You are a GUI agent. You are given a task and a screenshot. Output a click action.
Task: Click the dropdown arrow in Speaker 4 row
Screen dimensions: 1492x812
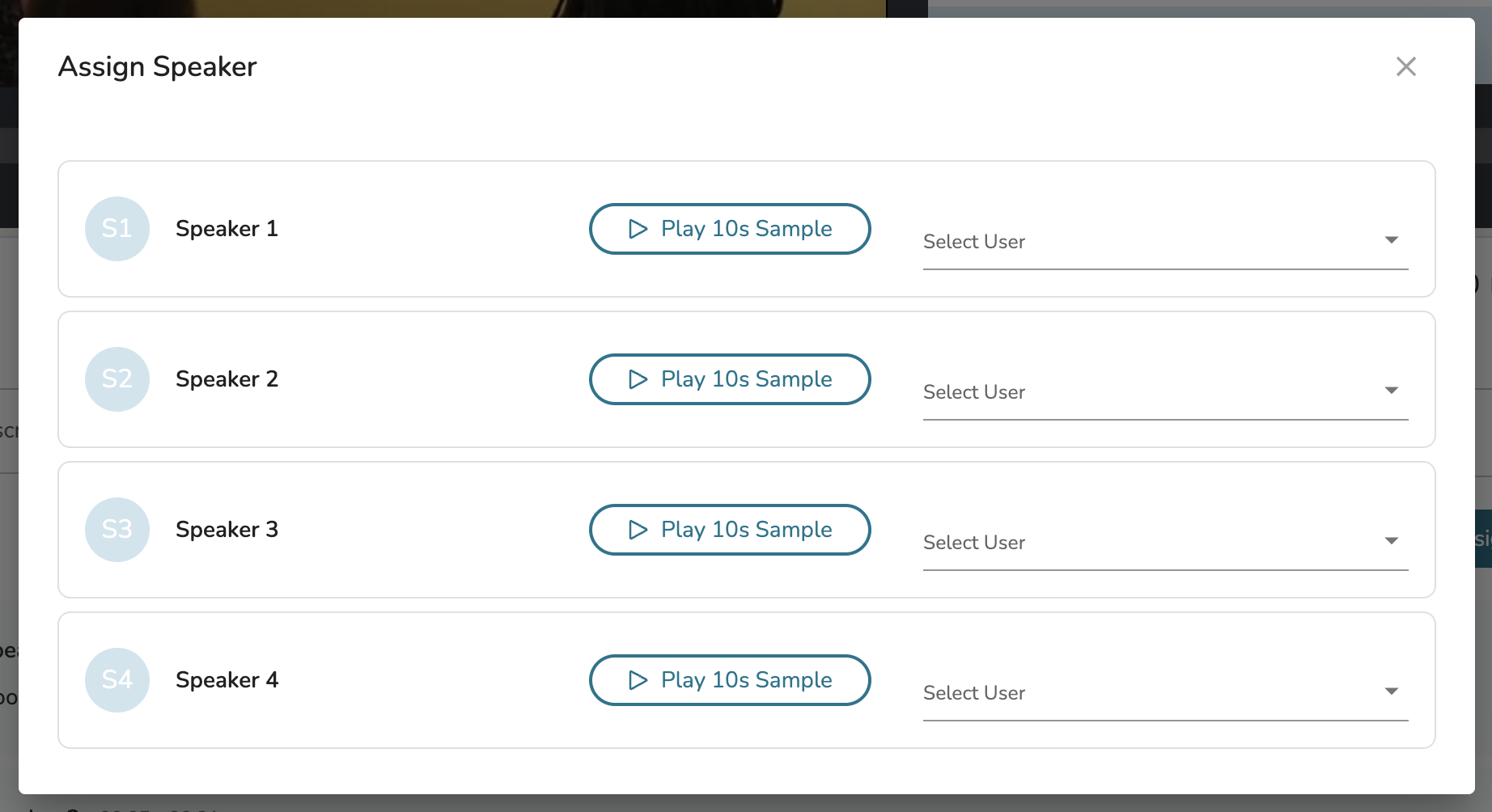pos(1392,691)
